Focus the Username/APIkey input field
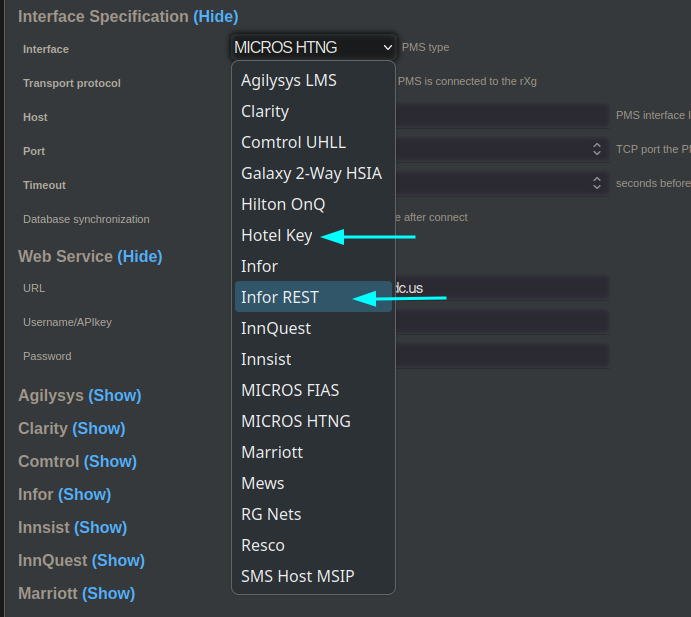This screenshot has height=617, width=691. pos(502,322)
